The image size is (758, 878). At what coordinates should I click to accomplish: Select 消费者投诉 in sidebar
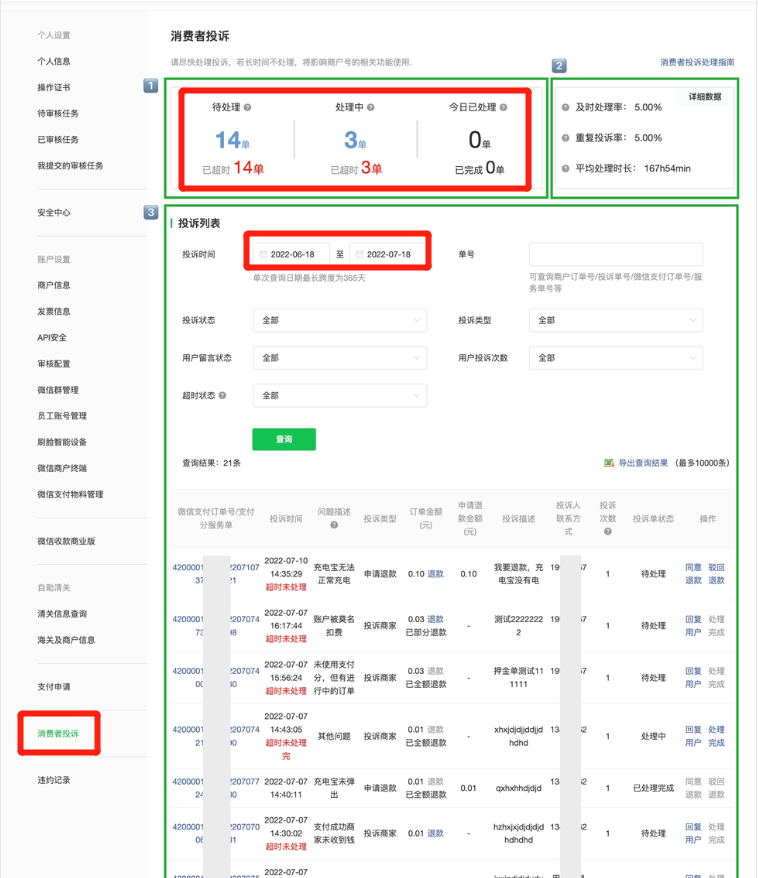point(58,734)
